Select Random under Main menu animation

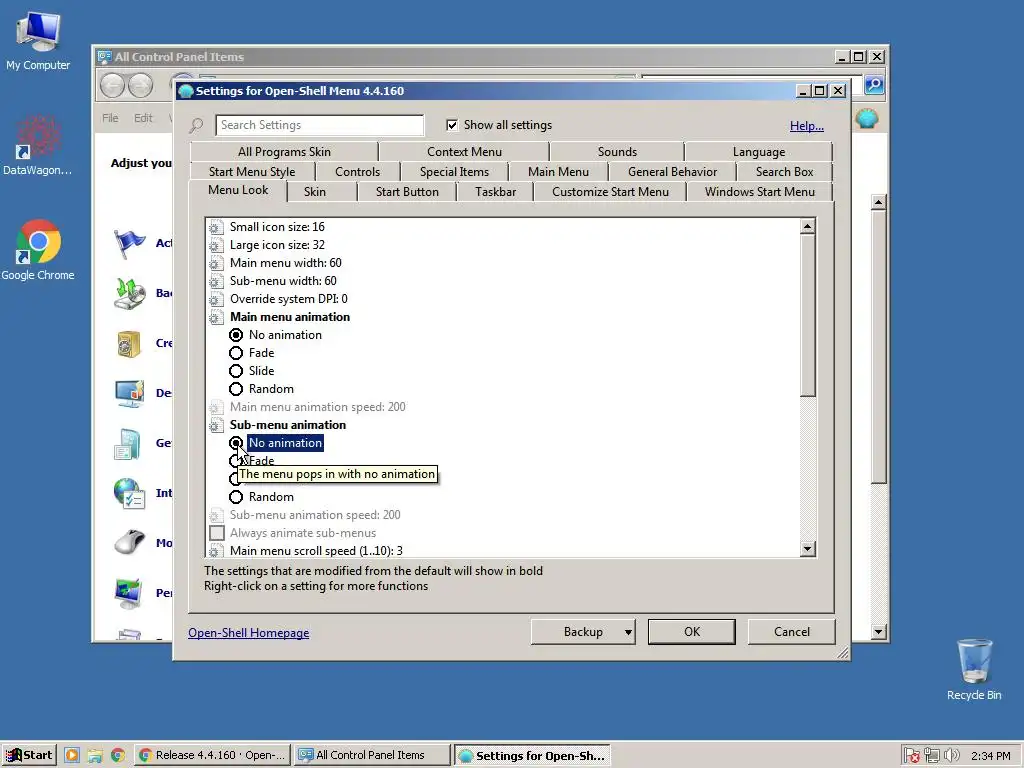click(x=236, y=389)
